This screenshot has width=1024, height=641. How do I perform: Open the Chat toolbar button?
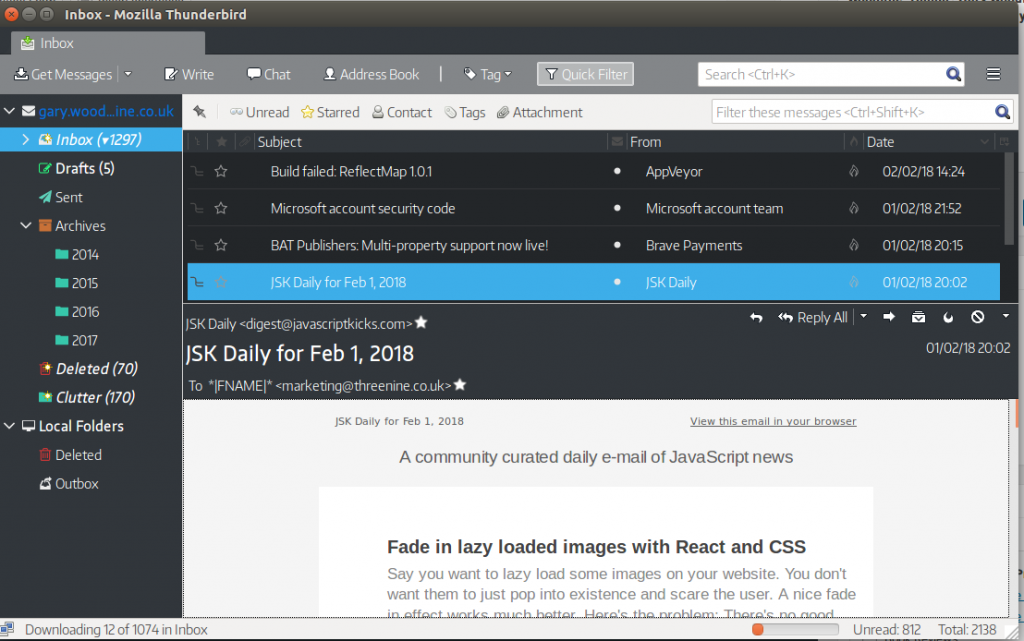tap(268, 74)
